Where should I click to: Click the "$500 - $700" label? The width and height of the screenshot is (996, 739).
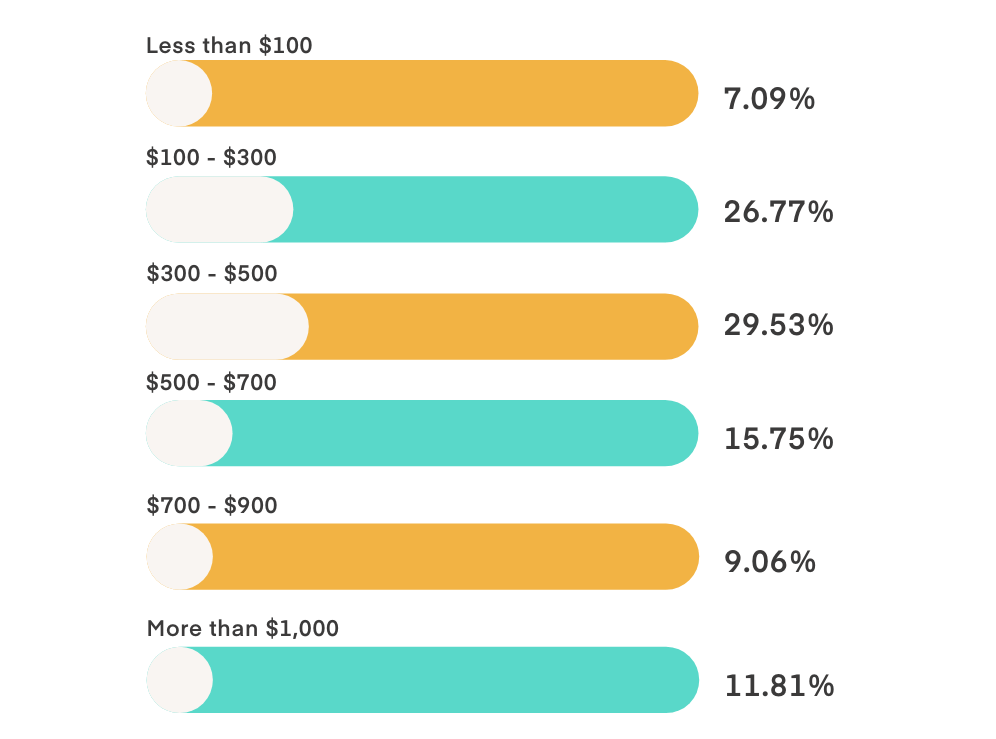pyautogui.click(x=211, y=382)
